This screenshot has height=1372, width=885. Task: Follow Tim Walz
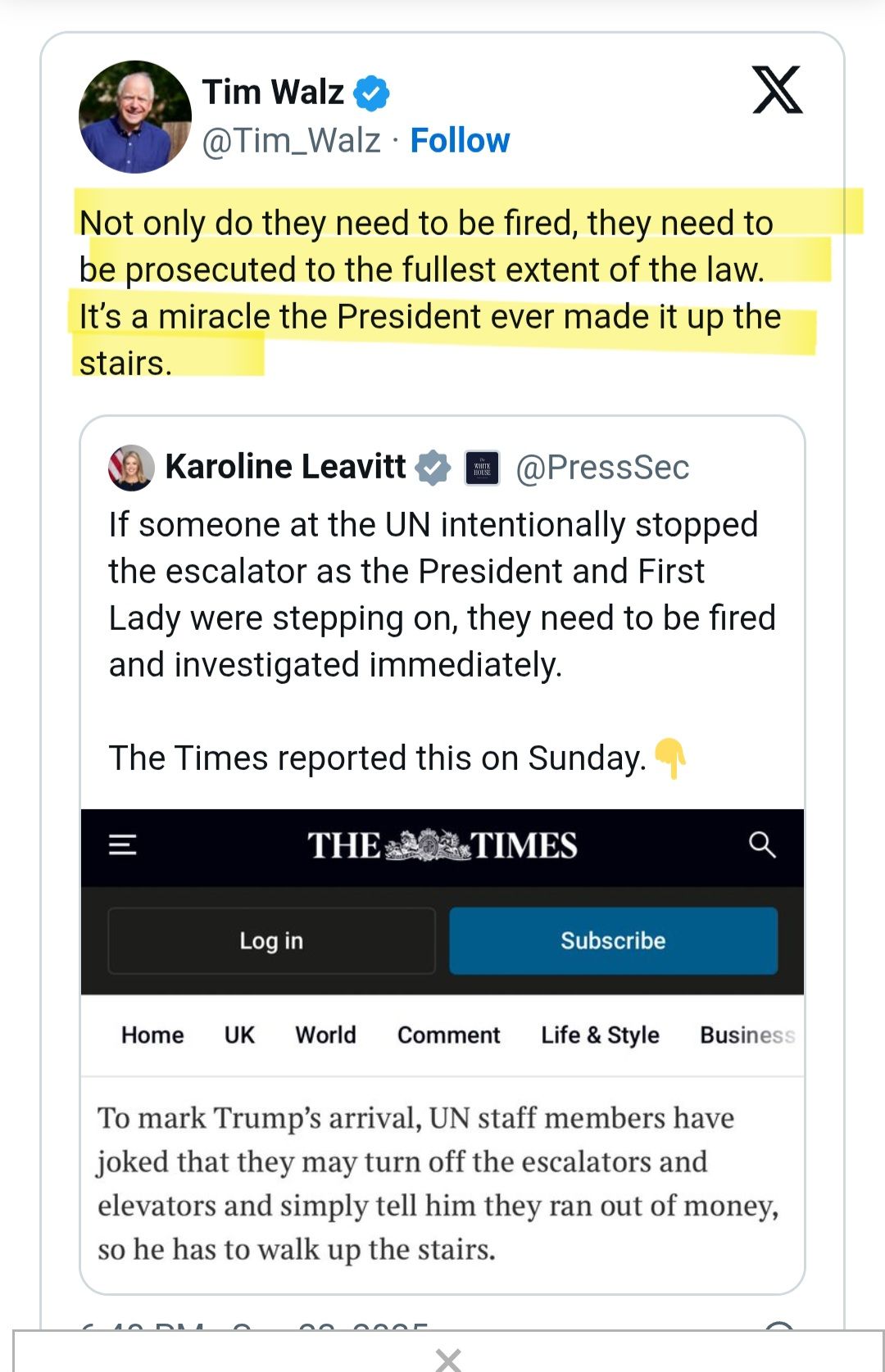coord(460,141)
